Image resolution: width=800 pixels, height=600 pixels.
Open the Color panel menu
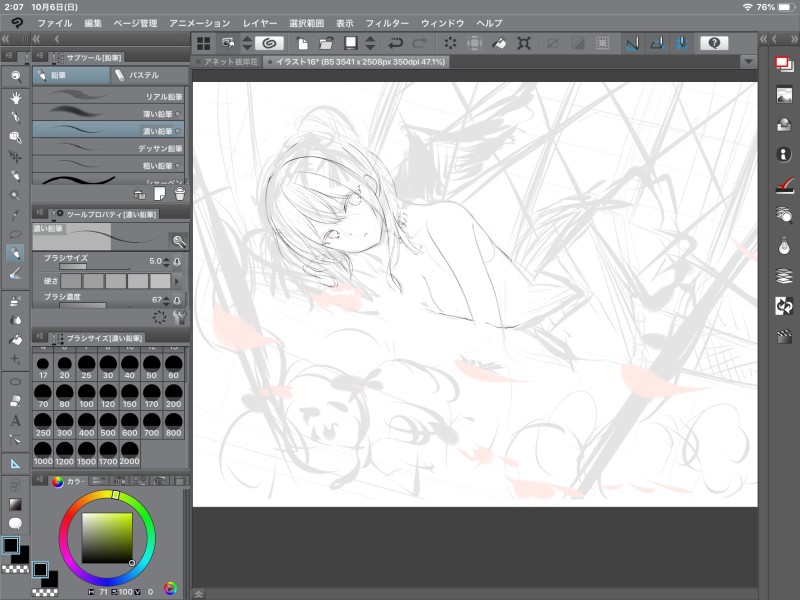[x=39, y=480]
